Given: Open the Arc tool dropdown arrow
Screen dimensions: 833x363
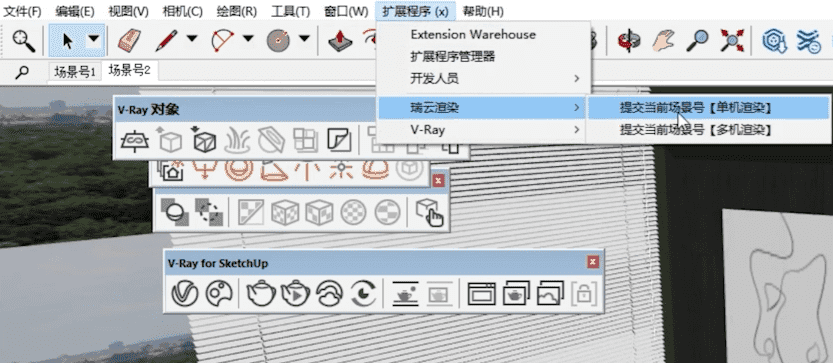Looking at the screenshot, I should (x=248, y=39).
